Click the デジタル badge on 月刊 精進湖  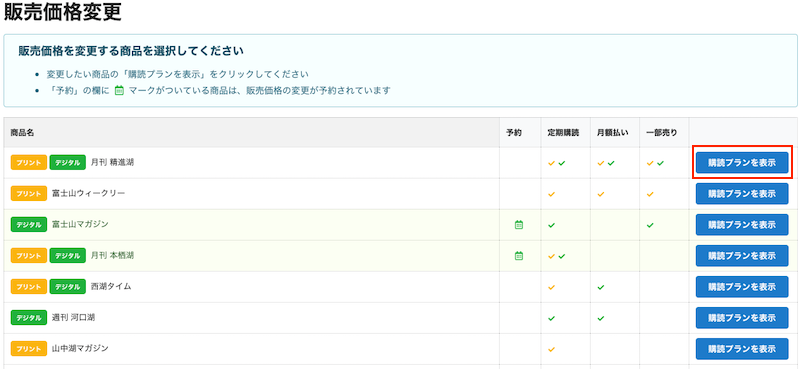point(67,162)
